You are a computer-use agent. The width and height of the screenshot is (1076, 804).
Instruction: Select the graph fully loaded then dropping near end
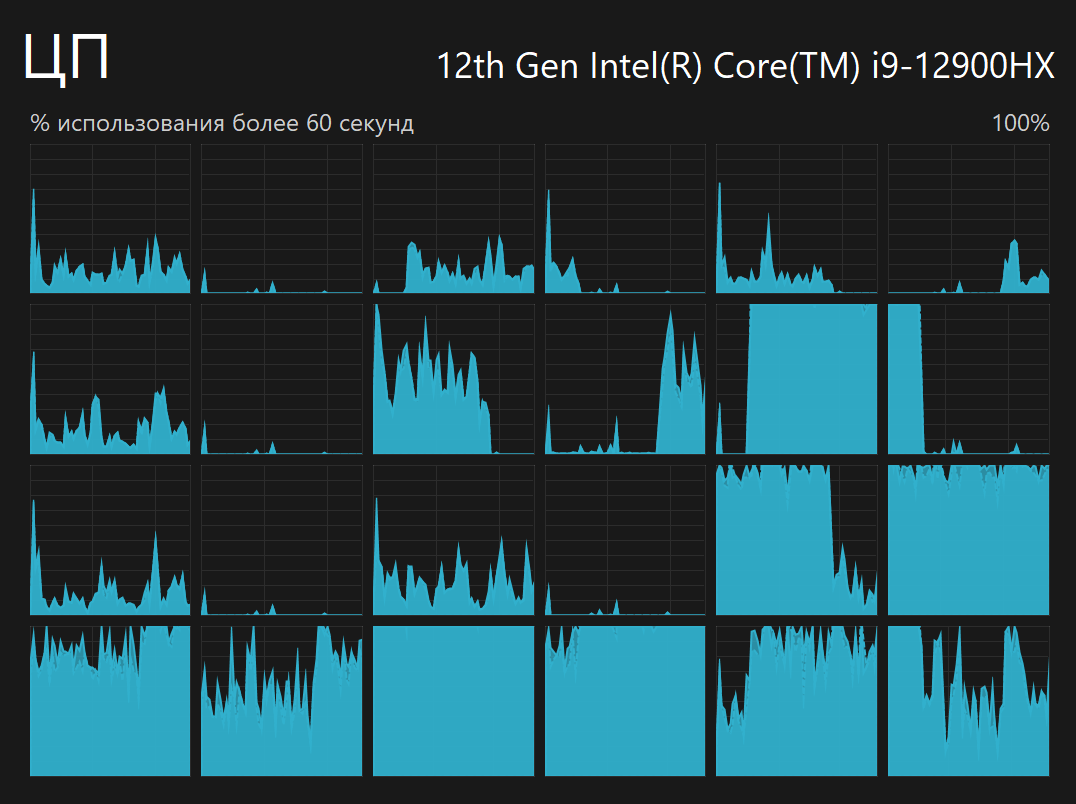pyautogui.click(x=796, y=540)
